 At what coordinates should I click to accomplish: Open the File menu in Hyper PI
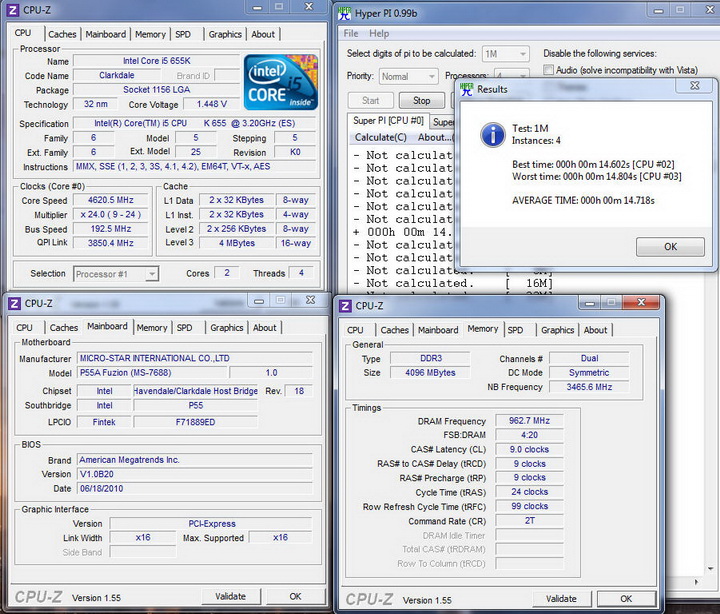(x=350, y=34)
